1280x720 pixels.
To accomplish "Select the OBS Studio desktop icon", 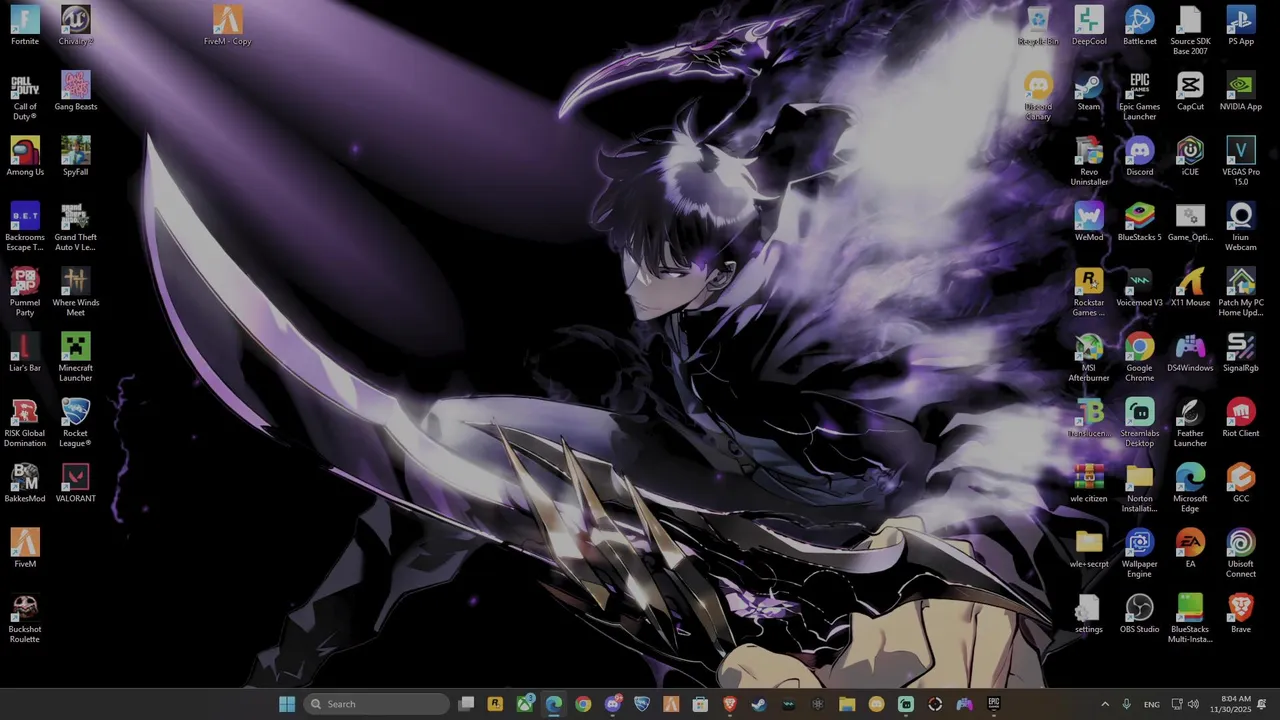I will pyautogui.click(x=1140, y=614).
